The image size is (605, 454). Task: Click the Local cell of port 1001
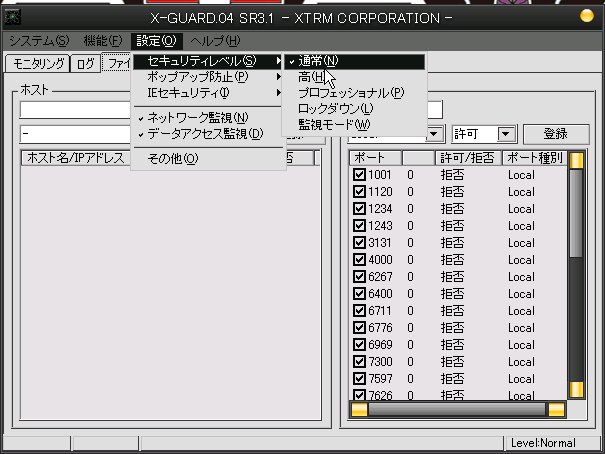(521, 175)
